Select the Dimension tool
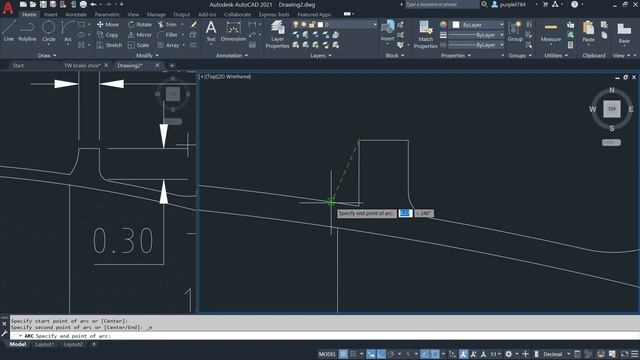 point(233,31)
